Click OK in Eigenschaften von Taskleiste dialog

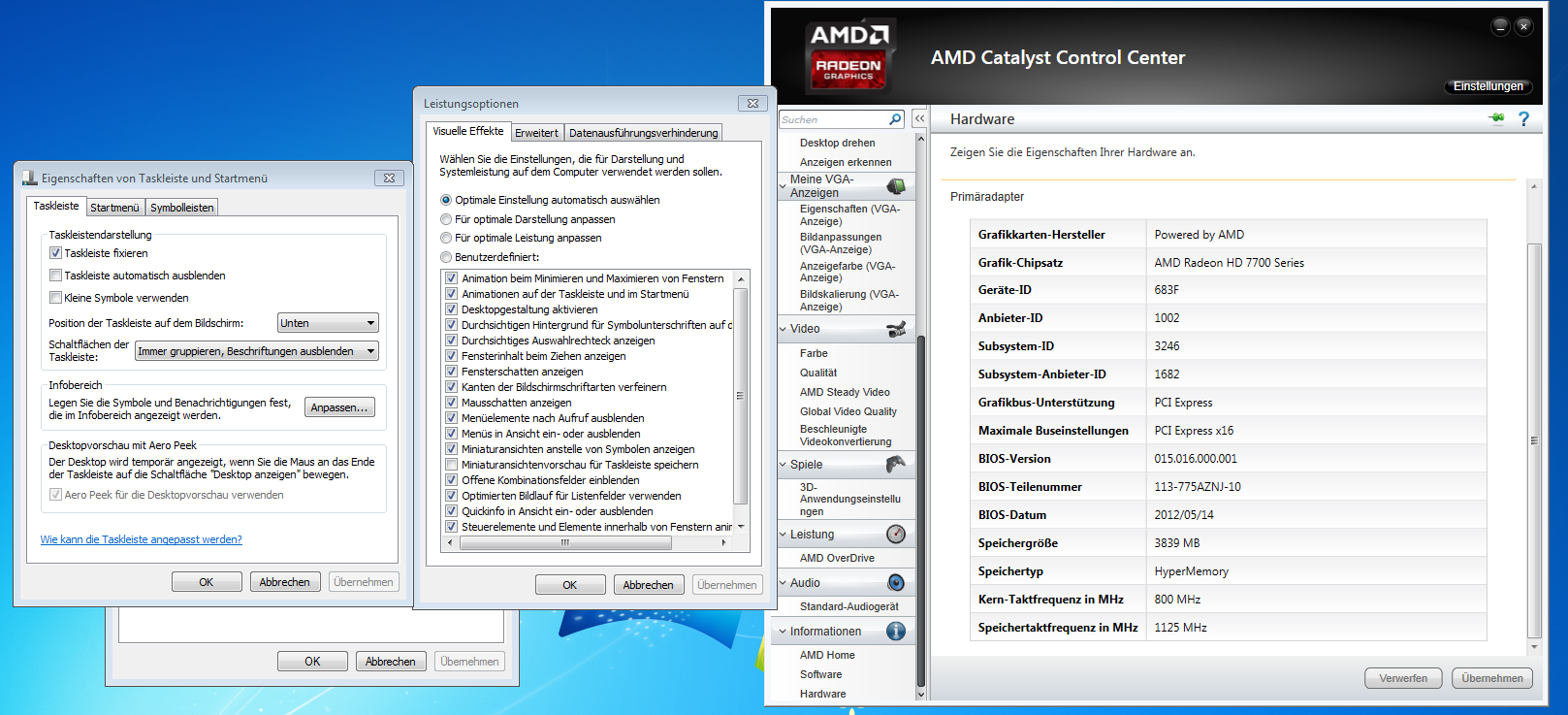(207, 582)
